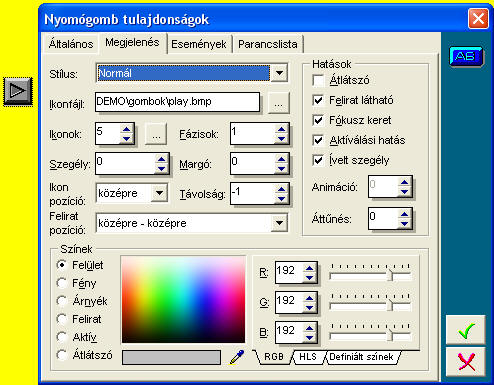Increase the Ikonok spinner value
The width and height of the screenshot is (494, 385).
(x=127, y=129)
